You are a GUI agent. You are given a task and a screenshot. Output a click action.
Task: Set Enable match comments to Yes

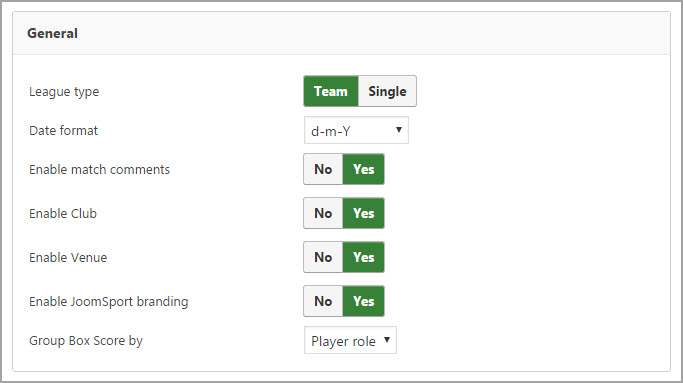pyautogui.click(x=363, y=169)
